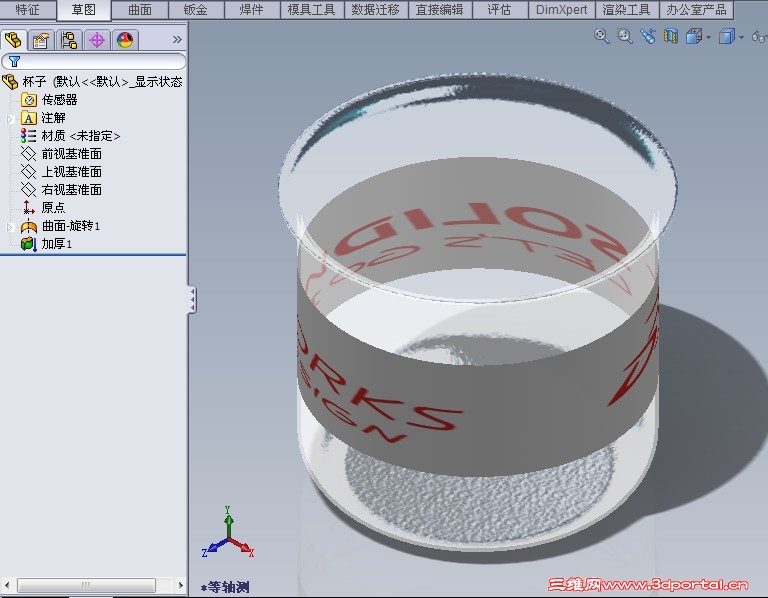Switch to the 钣金 tab
768x598 pixels.
[x=196, y=10]
